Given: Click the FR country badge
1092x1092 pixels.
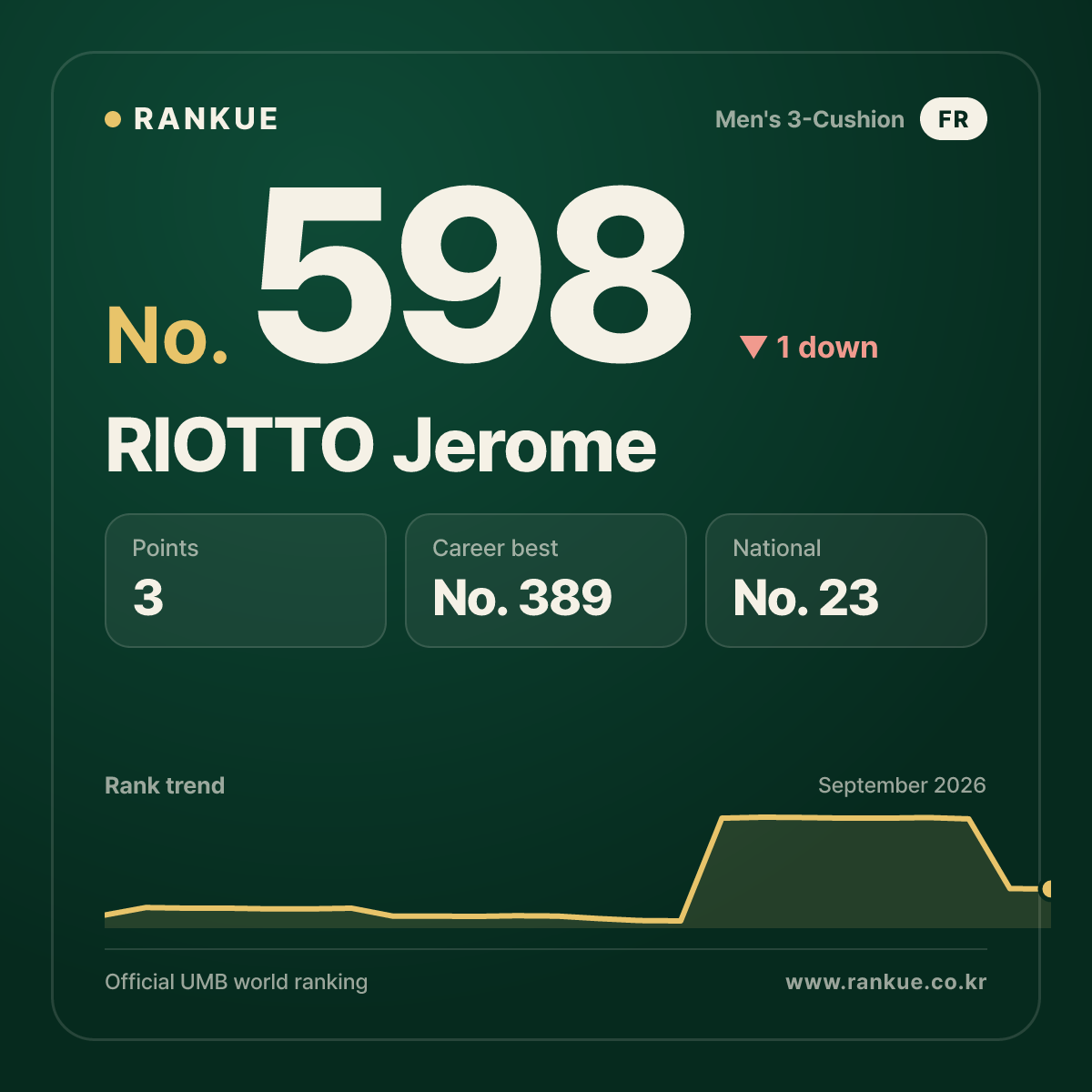Looking at the screenshot, I should 953,119.
